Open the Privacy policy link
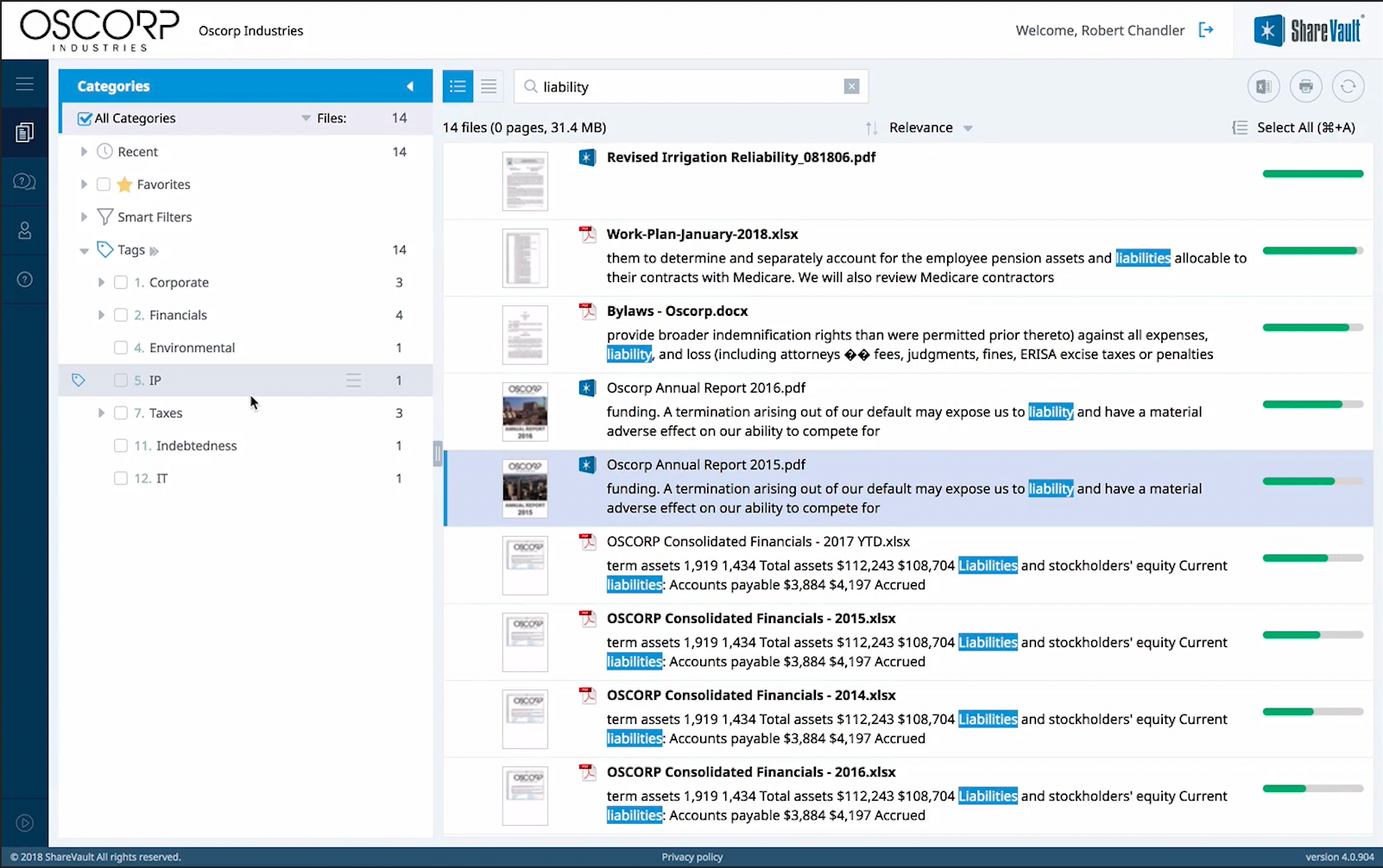The image size is (1383, 868). [692, 857]
